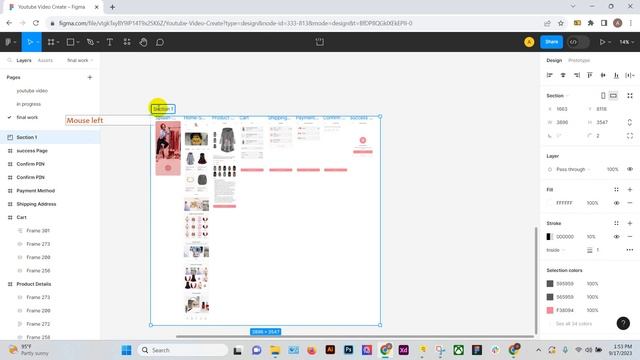Align selection to the top
The height and width of the screenshot is (360, 640).
point(589,75)
